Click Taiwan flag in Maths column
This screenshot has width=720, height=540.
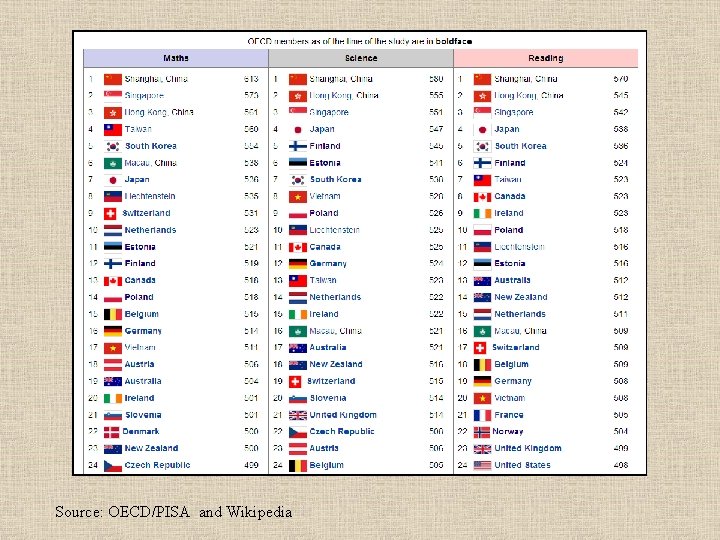click(x=112, y=129)
